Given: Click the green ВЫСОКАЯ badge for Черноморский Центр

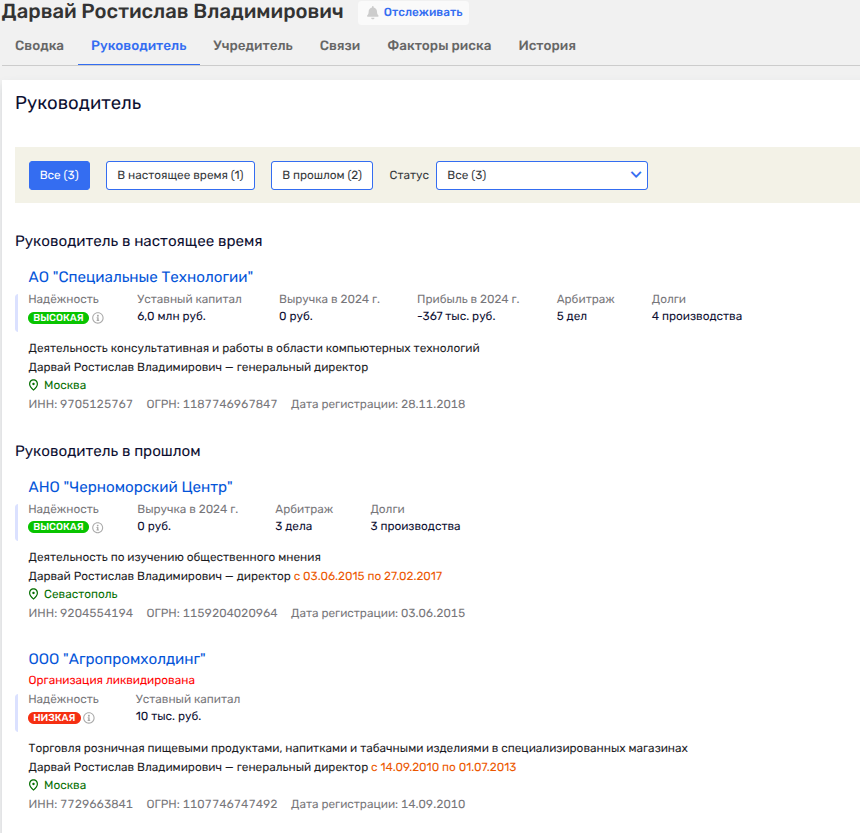Looking at the screenshot, I should [59, 527].
